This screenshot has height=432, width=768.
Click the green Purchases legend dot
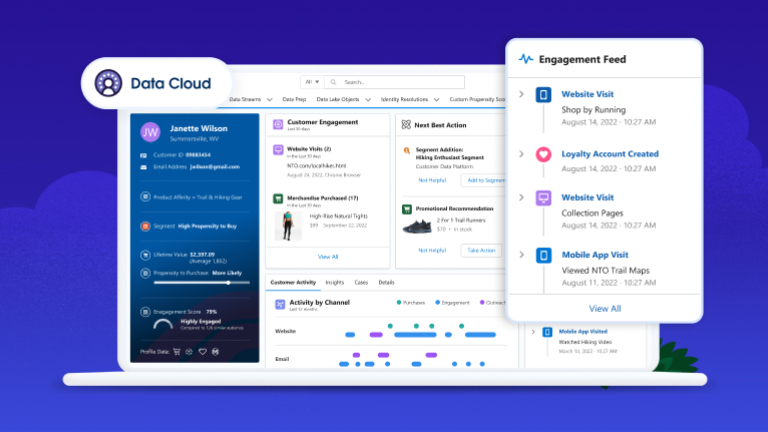(399, 302)
